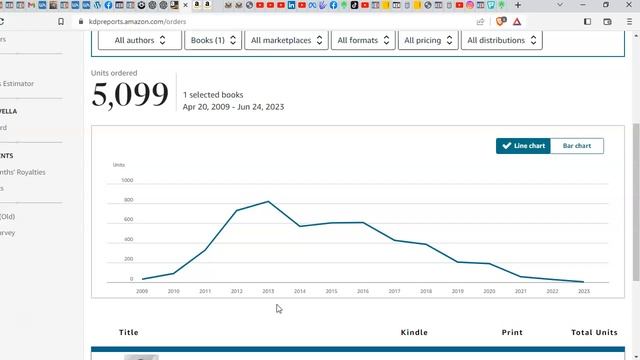Viewport: 640px width, 360px height.
Task: Click the Kindle column header
Action: click(414, 332)
